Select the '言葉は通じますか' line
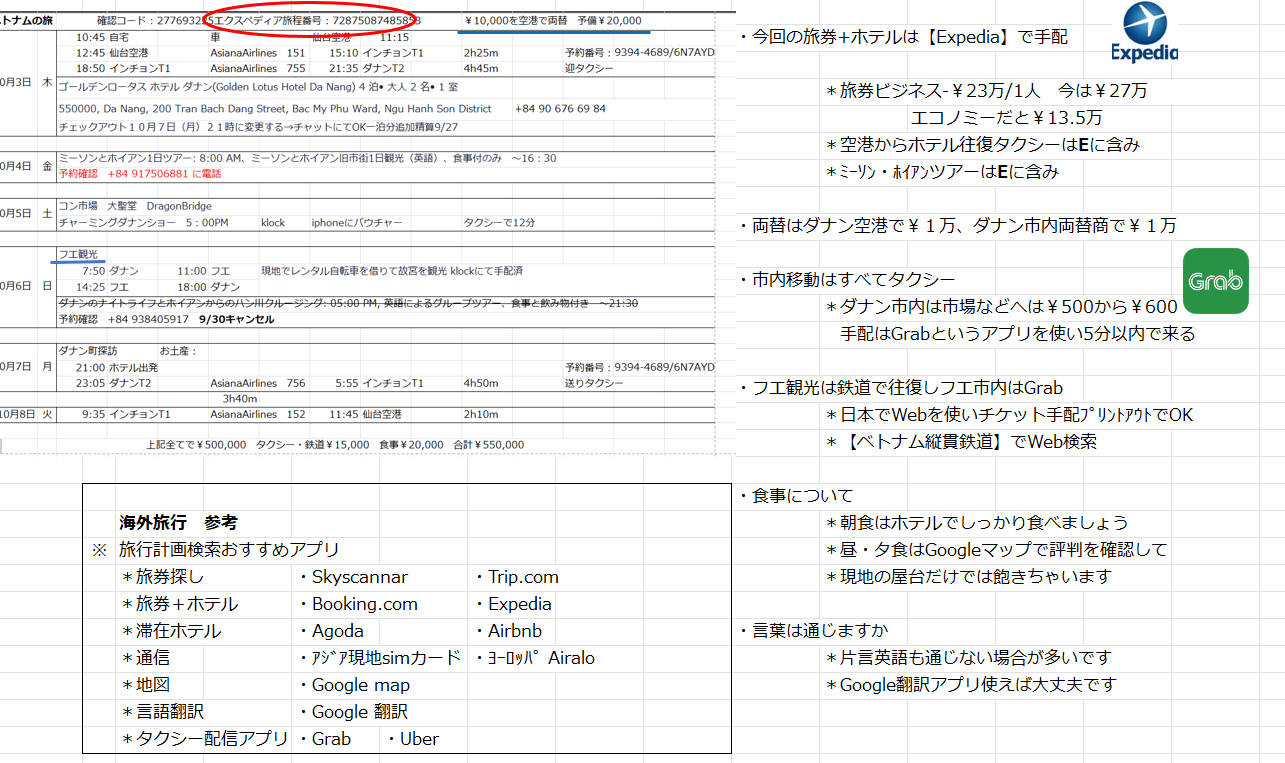Viewport: 1285px width, 763px height. pos(813,631)
